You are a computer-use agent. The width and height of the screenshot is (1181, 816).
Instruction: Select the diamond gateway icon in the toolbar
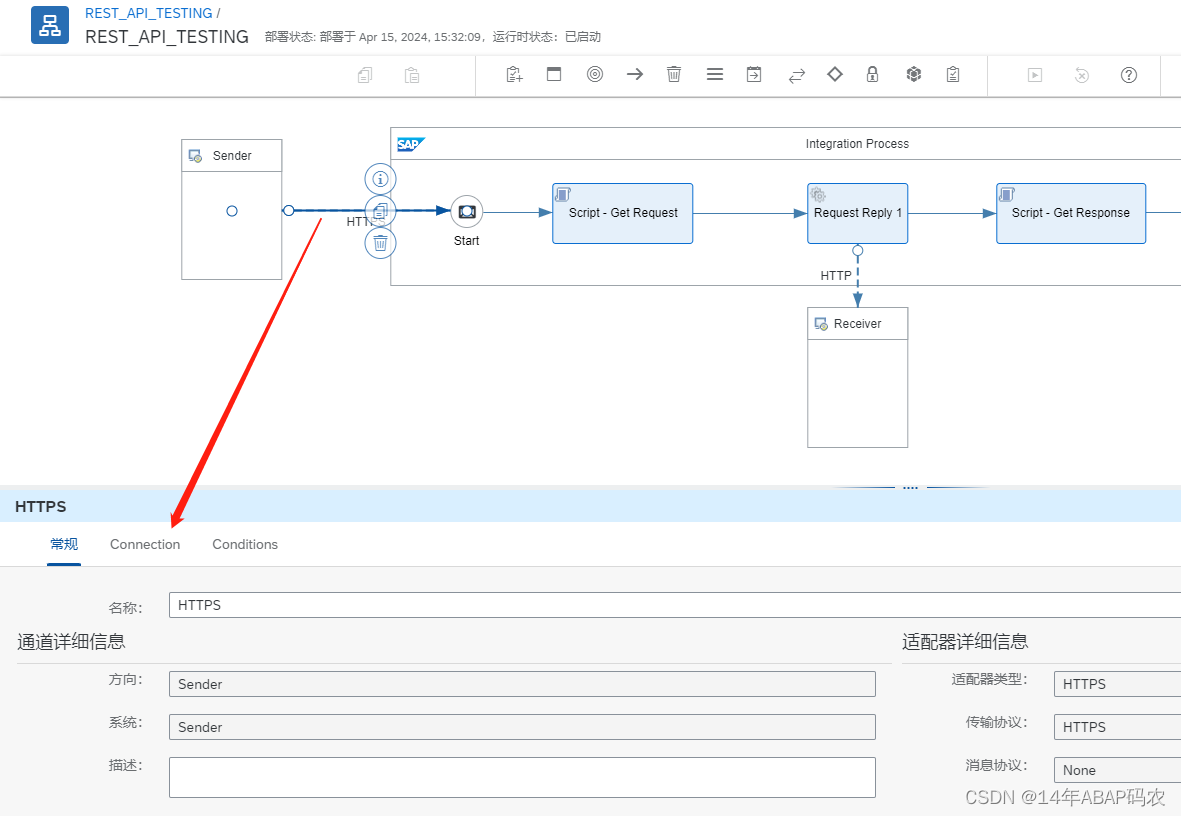click(x=834, y=74)
